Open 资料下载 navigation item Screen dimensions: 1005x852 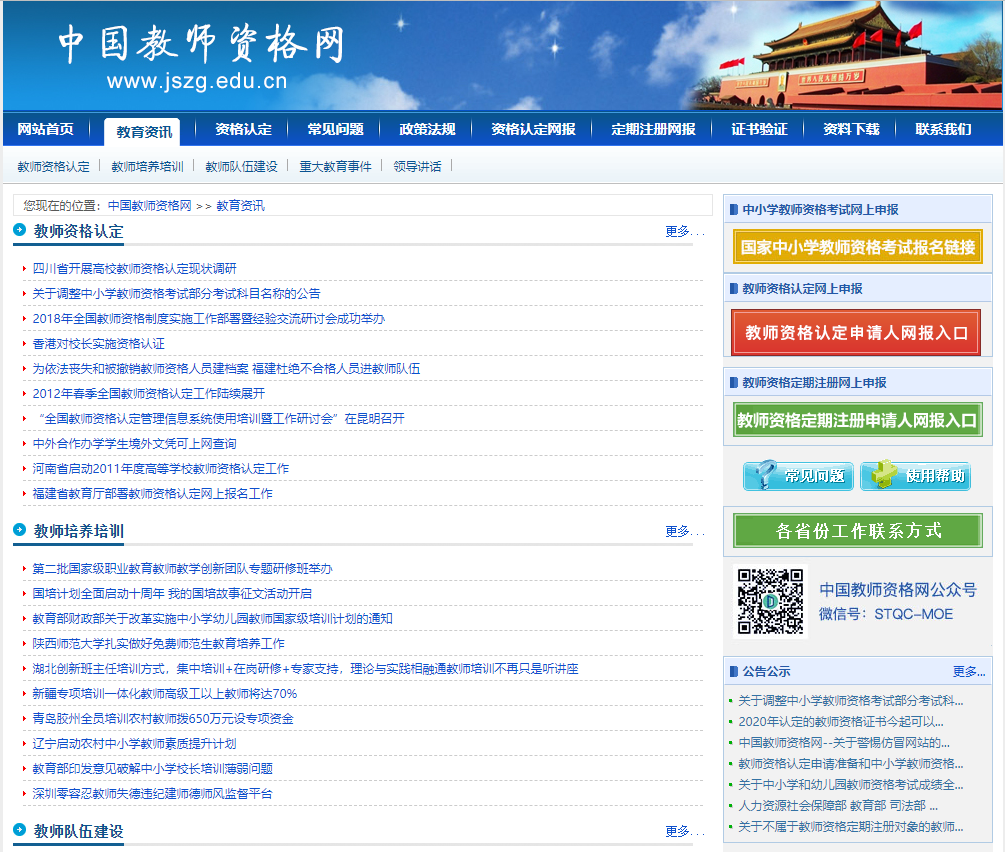point(851,129)
